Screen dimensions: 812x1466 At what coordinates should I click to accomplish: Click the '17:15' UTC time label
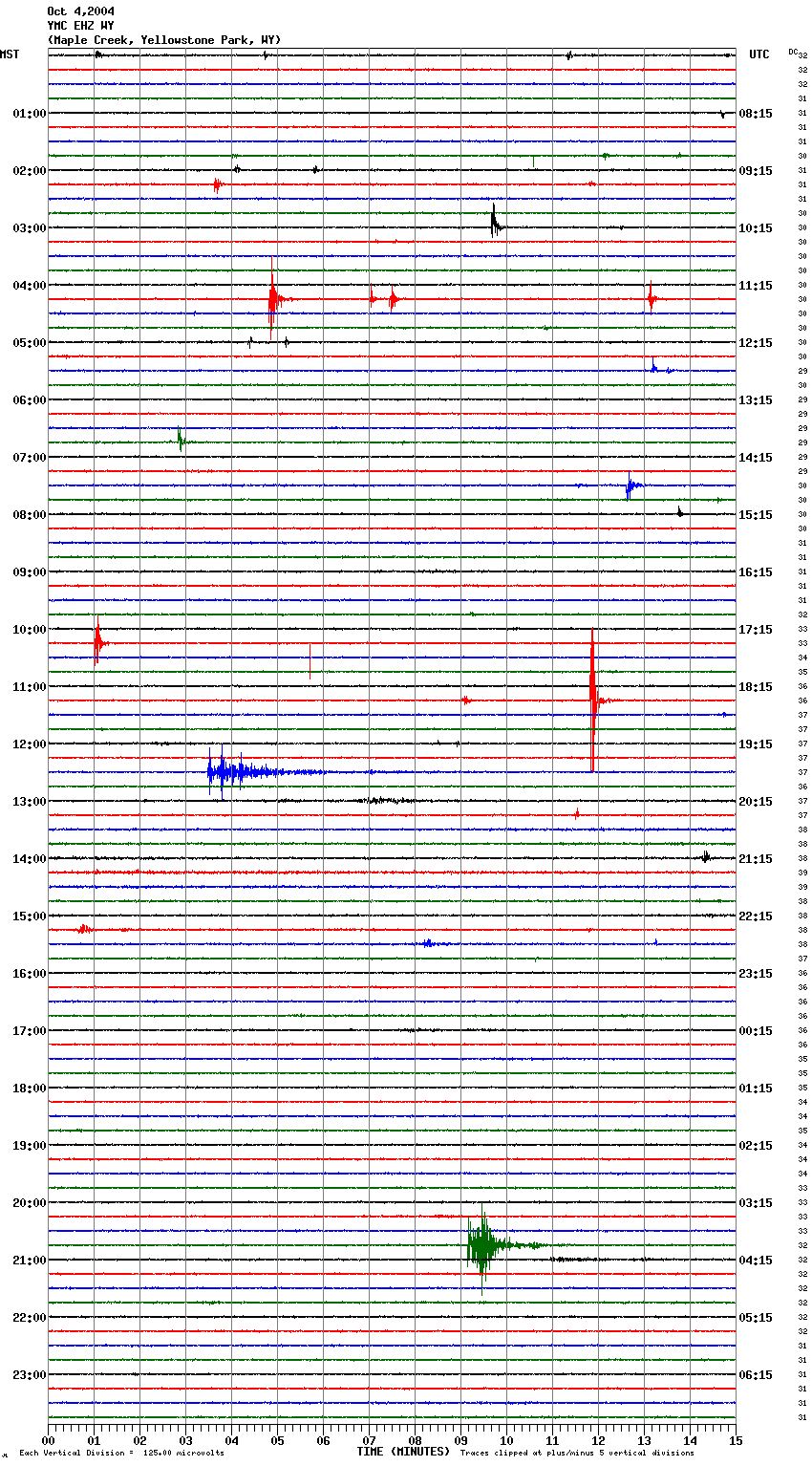756,630
